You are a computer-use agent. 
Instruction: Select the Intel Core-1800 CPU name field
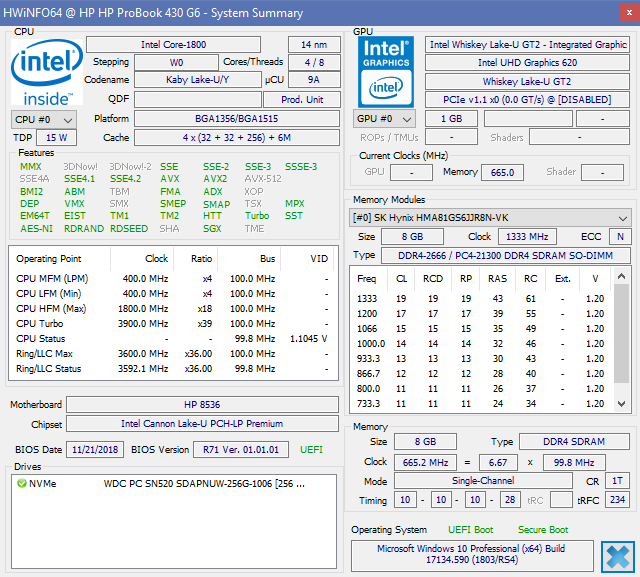click(x=173, y=44)
